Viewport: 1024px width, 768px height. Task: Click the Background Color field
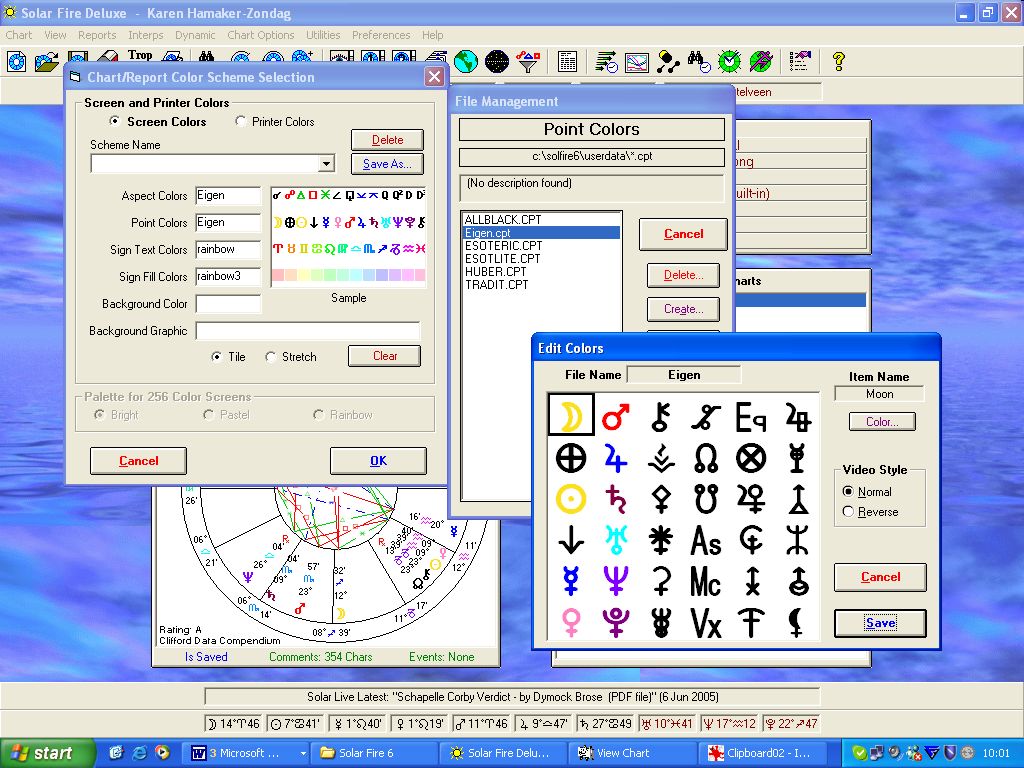(228, 304)
